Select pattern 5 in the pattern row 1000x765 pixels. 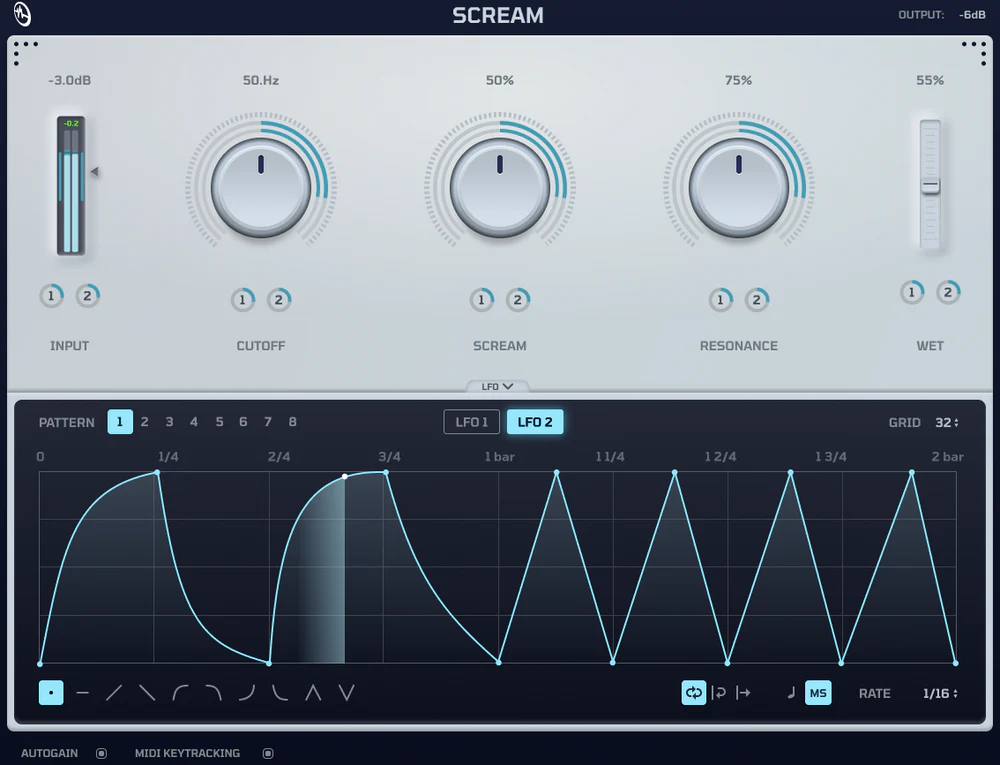[219, 421]
